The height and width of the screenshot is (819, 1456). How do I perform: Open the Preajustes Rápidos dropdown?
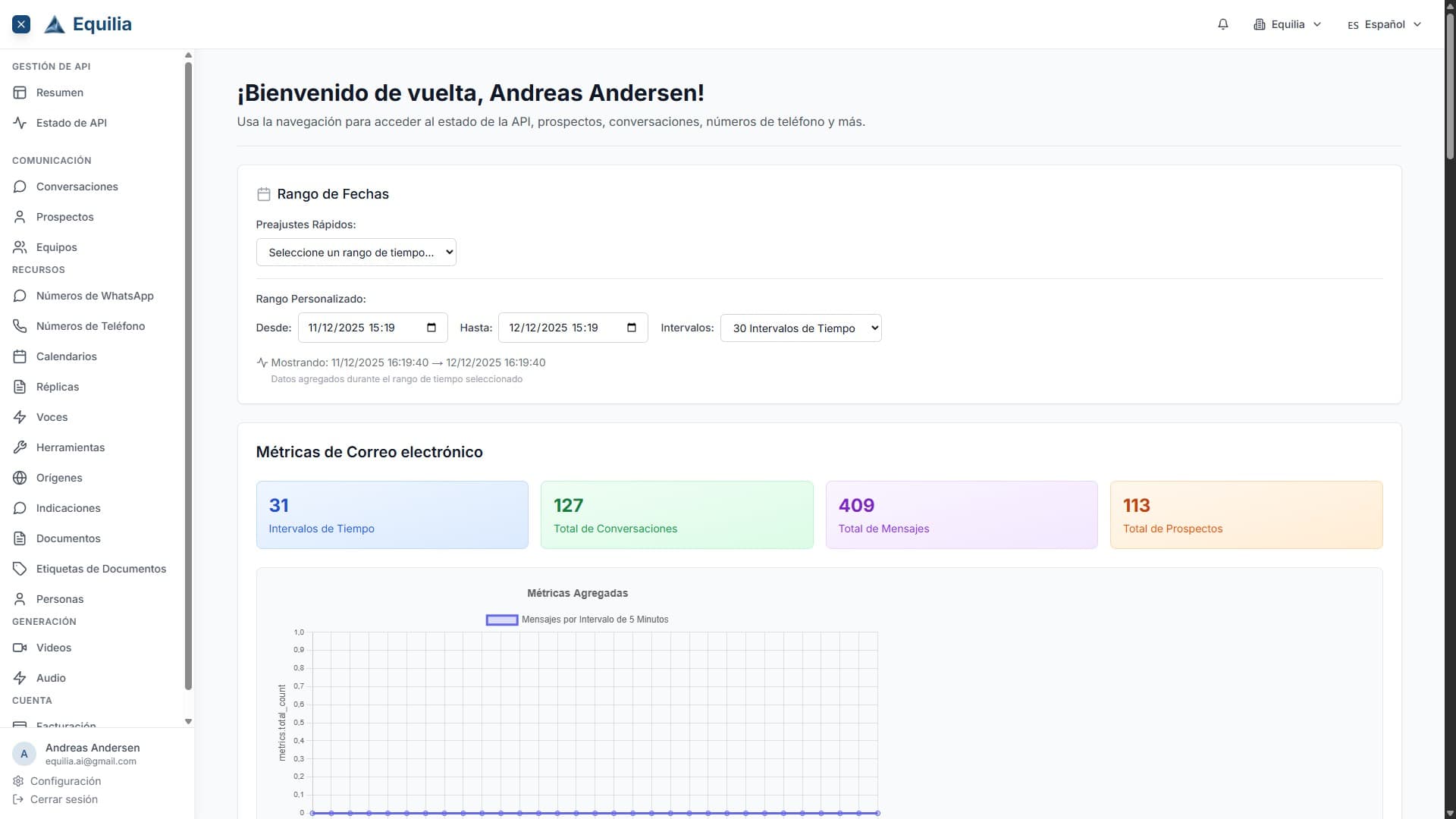pos(356,251)
